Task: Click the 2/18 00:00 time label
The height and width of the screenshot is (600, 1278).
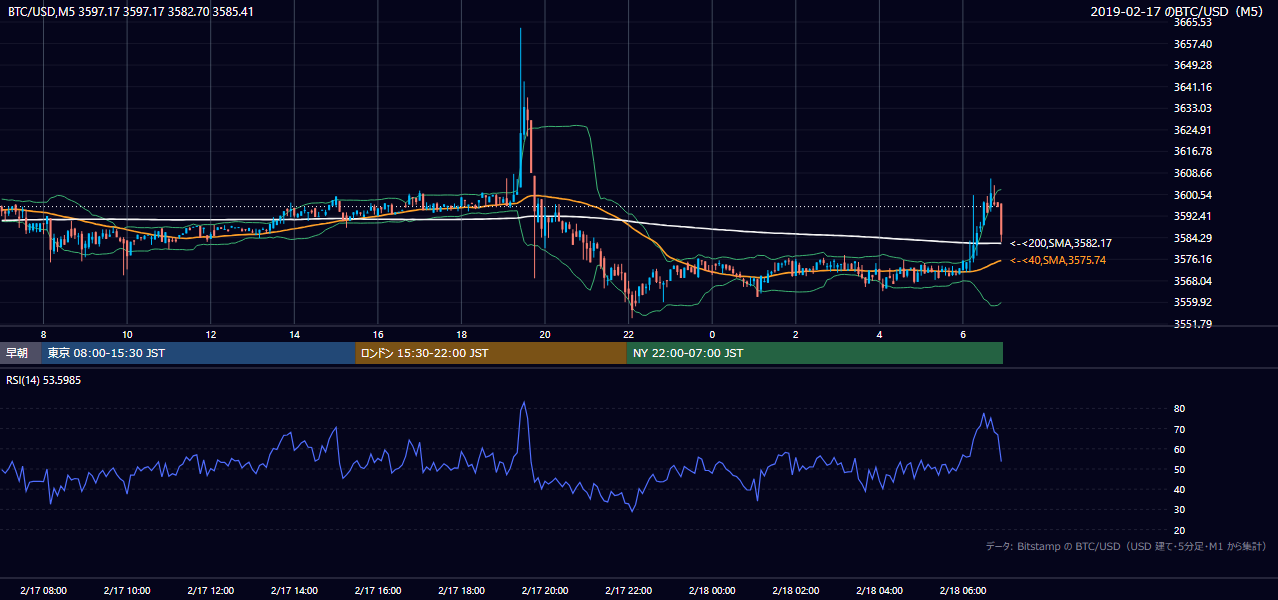Action: click(x=712, y=591)
